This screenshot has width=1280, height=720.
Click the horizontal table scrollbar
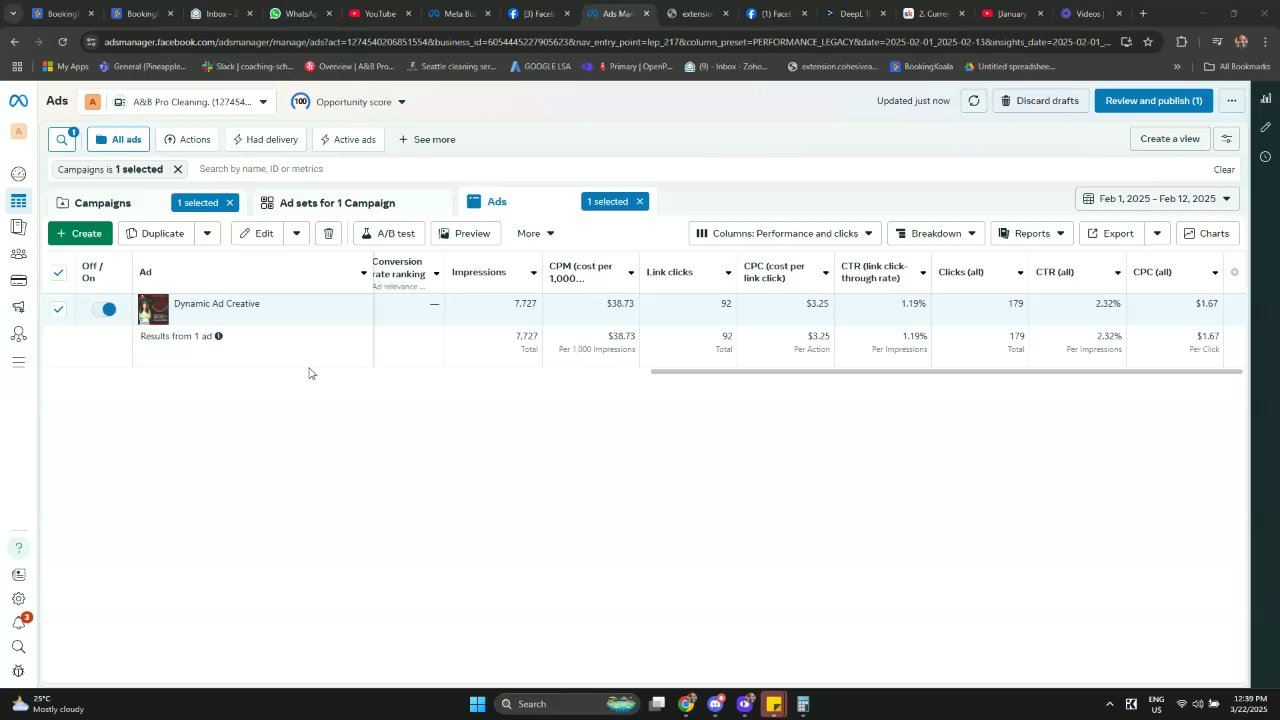[946, 372]
